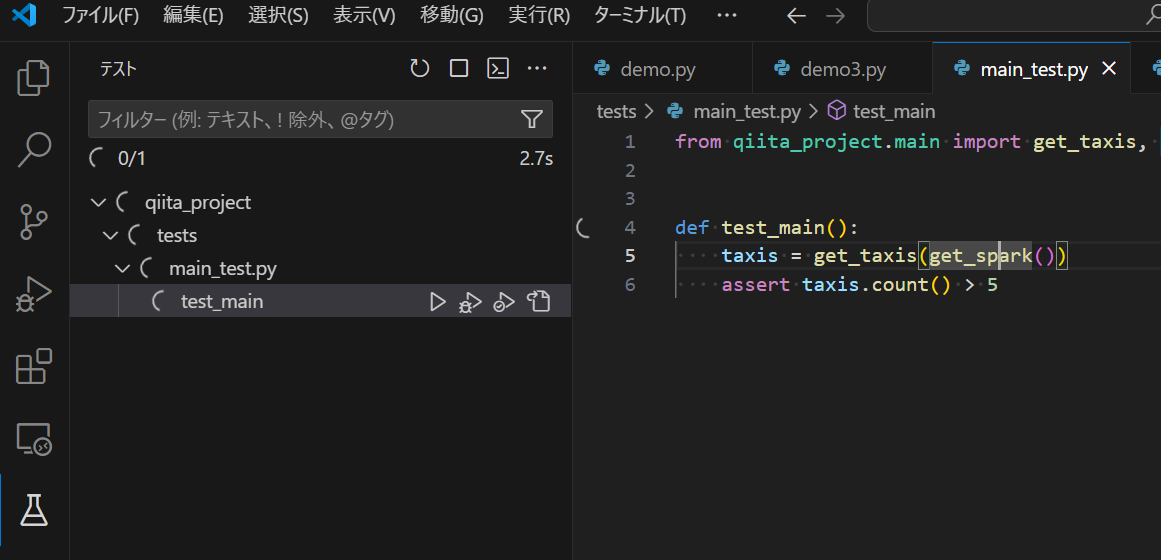Screen dimensions: 1161x560
Task: Select the Testing flask icon
Action: coord(34,510)
